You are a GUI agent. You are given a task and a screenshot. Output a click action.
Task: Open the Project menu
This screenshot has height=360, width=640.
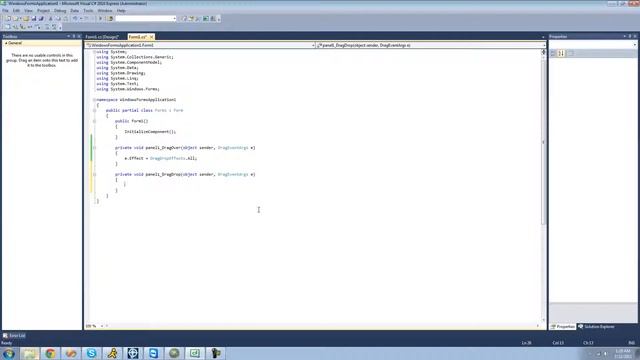(x=43, y=11)
